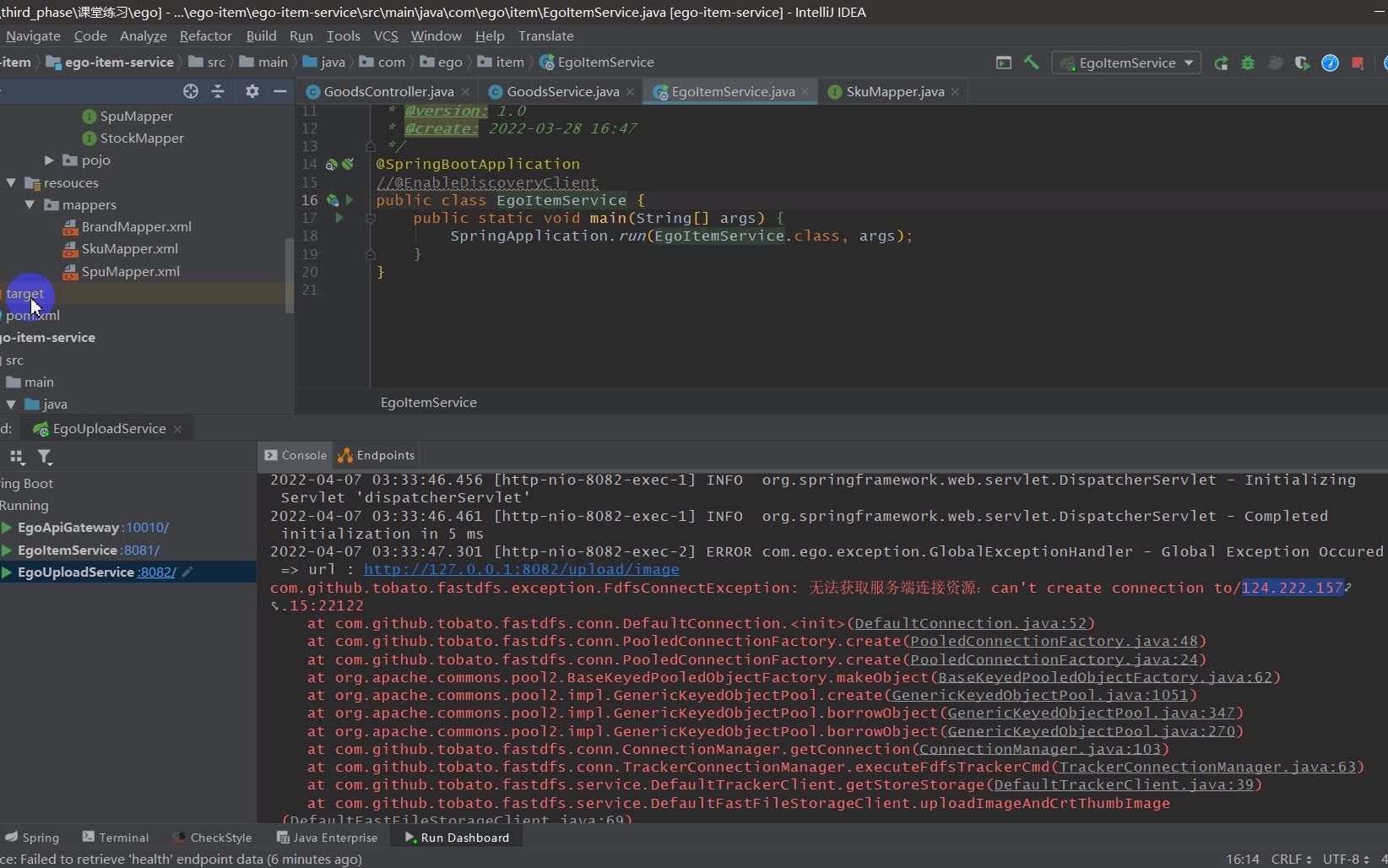Viewport: 1388px width, 868px height.
Task: Open the Help menu
Action: click(x=490, y=35)
